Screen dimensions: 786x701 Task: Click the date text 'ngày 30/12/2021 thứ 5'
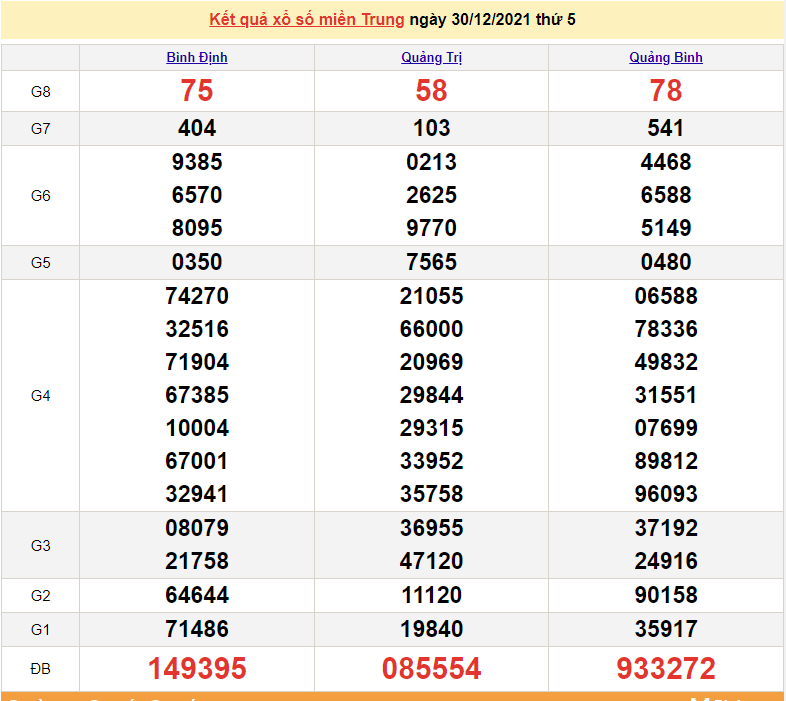[492, 20]
